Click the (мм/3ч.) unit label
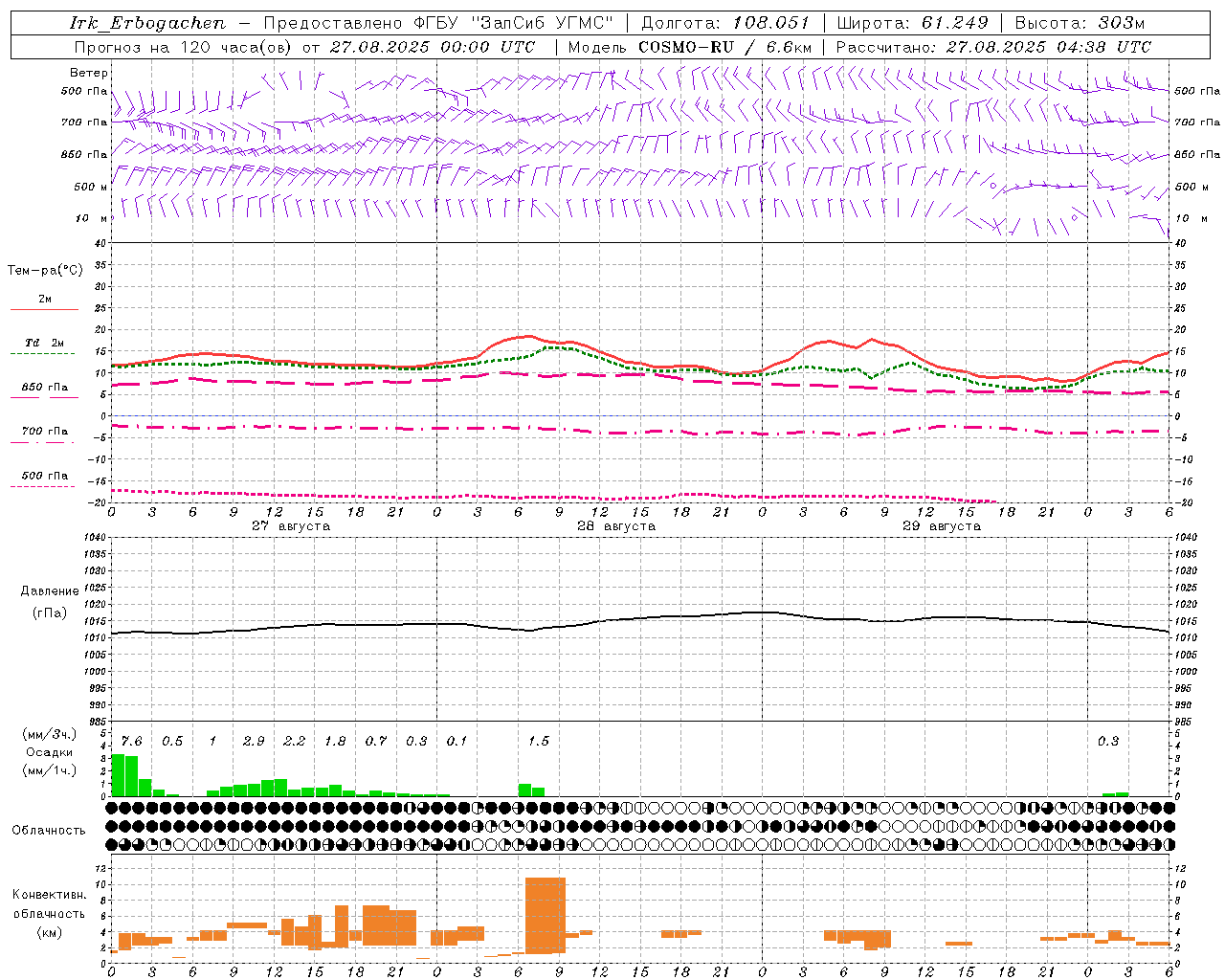The width and height of the screenshot is (1225, 980). coord(50,735)
